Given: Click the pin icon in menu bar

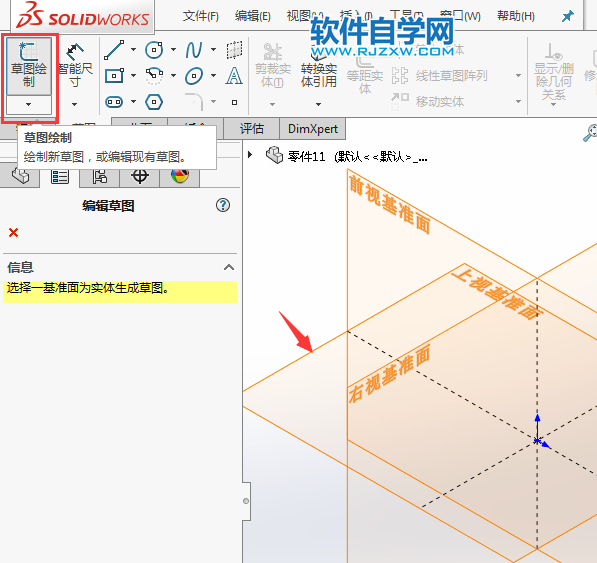Looking at the screenshot, I should (568, 16).
